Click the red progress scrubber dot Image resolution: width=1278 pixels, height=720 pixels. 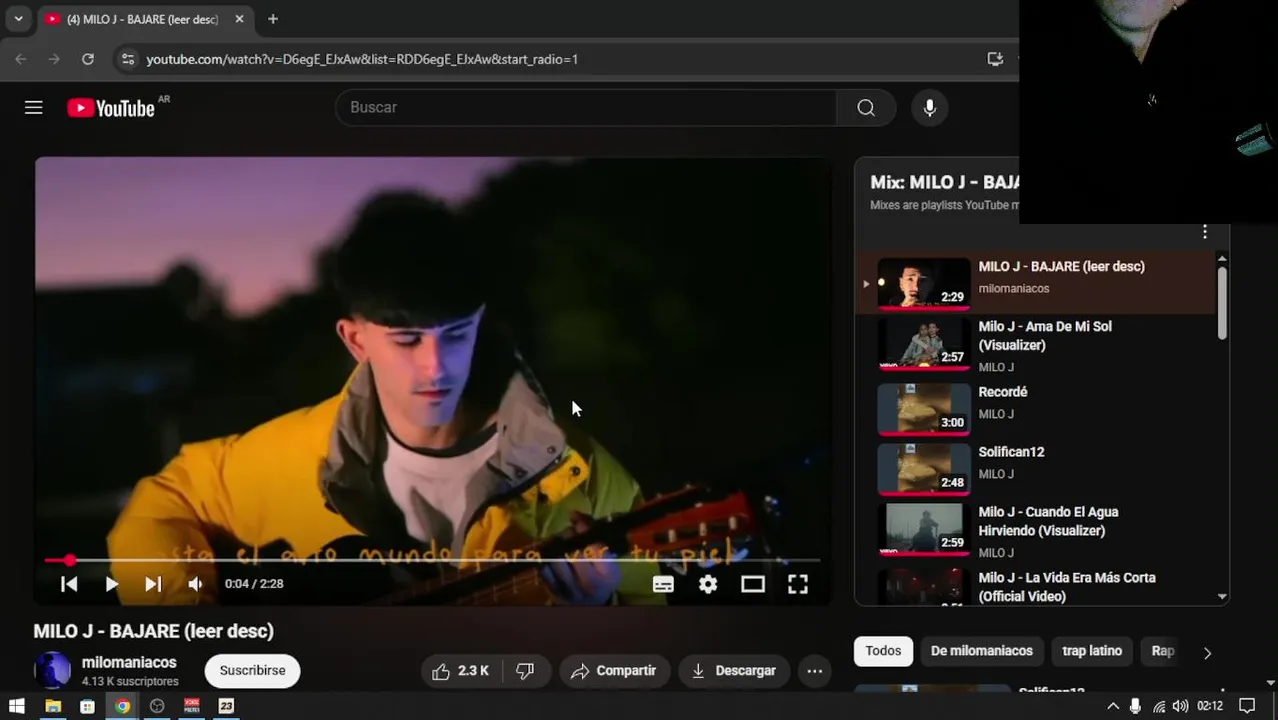point(69,560)
